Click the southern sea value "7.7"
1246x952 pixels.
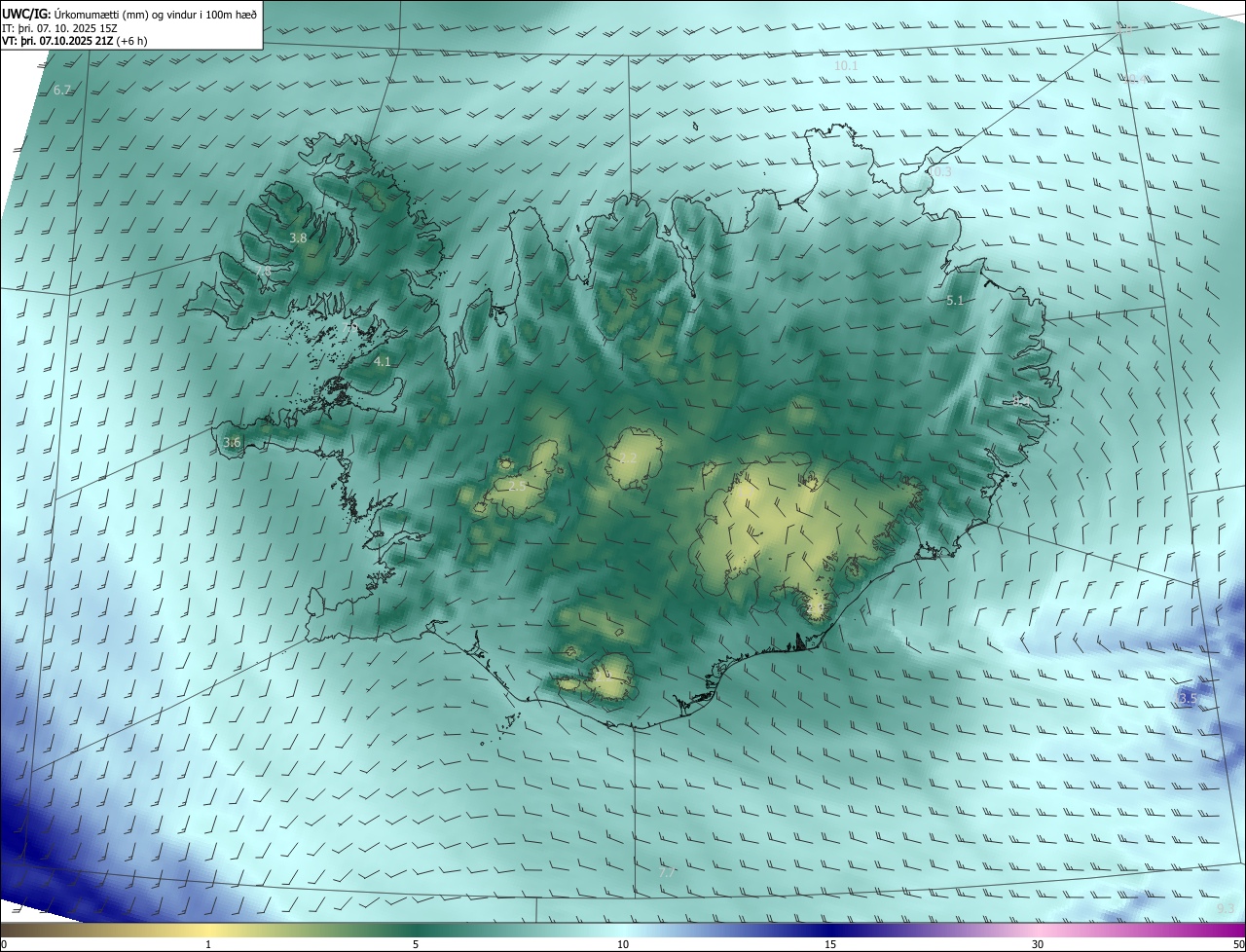pyautogui.click(x=667, y=872)
